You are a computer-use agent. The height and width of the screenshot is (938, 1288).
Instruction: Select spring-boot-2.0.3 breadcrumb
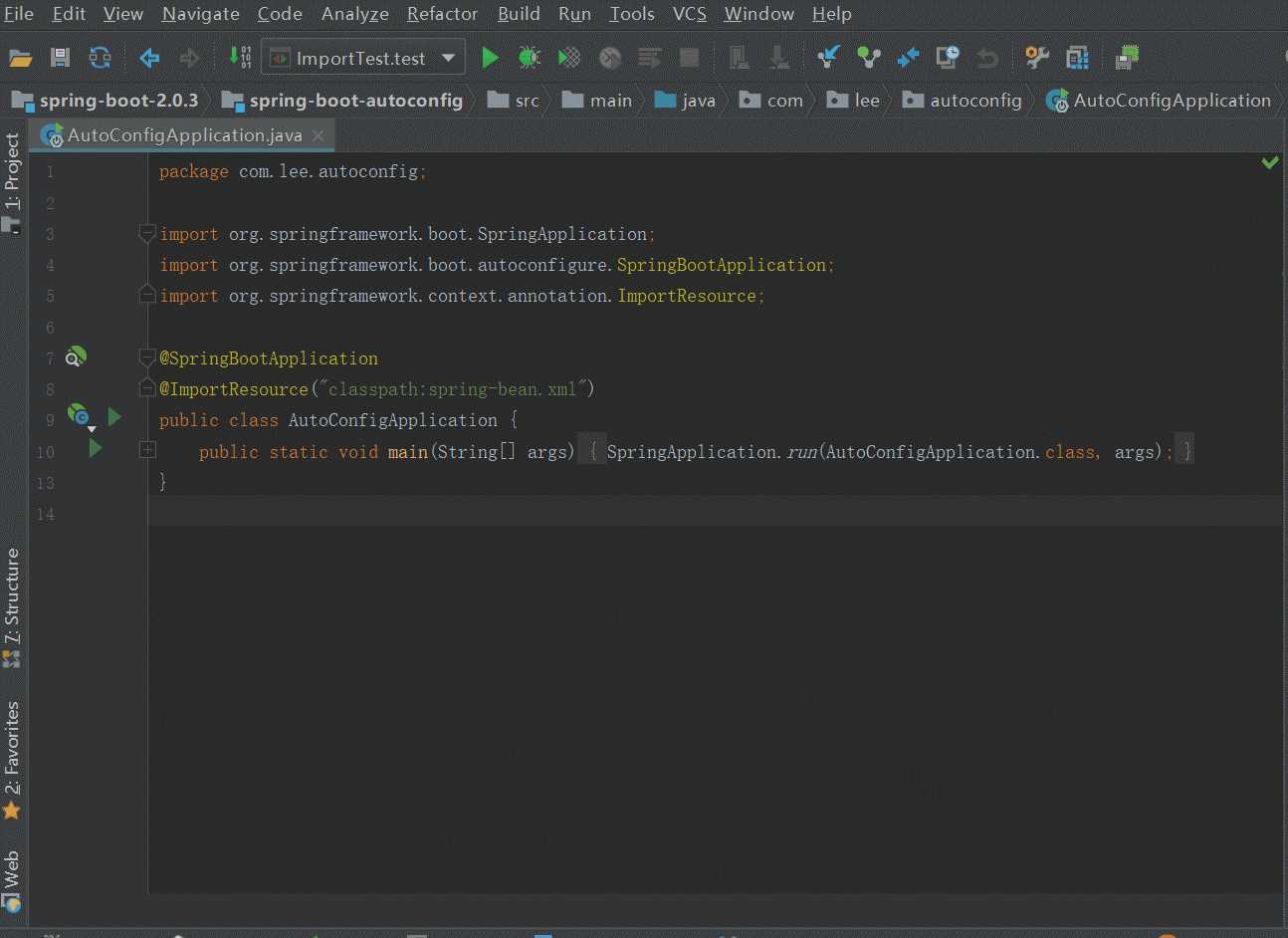coord(105,100)
